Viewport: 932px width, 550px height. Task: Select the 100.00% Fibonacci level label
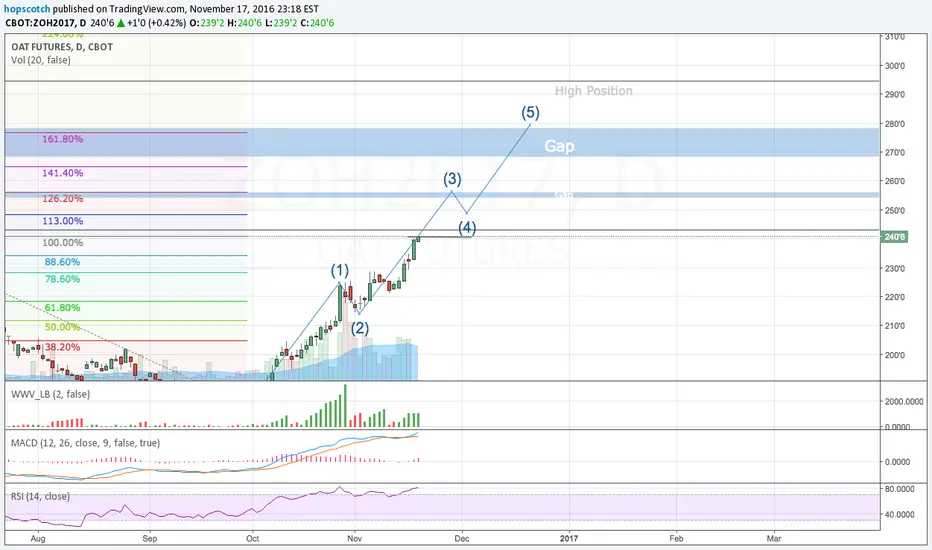[62, 243]
